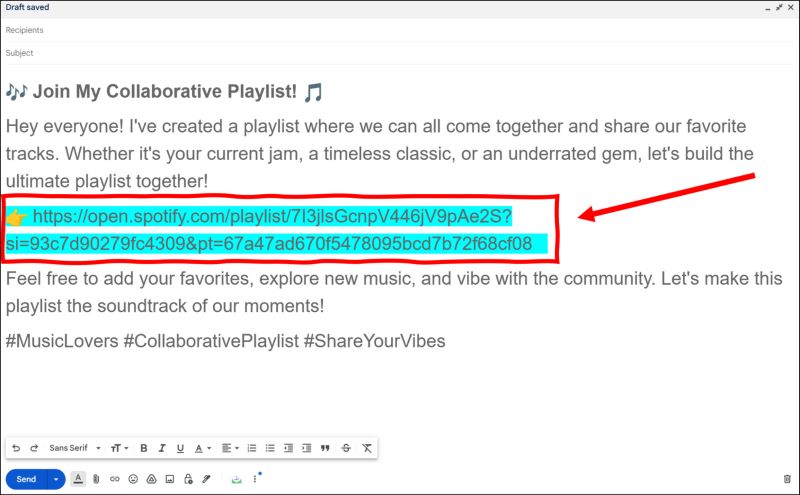Send the email
Screen dimensions: 800x495
[x=26, y=479]
